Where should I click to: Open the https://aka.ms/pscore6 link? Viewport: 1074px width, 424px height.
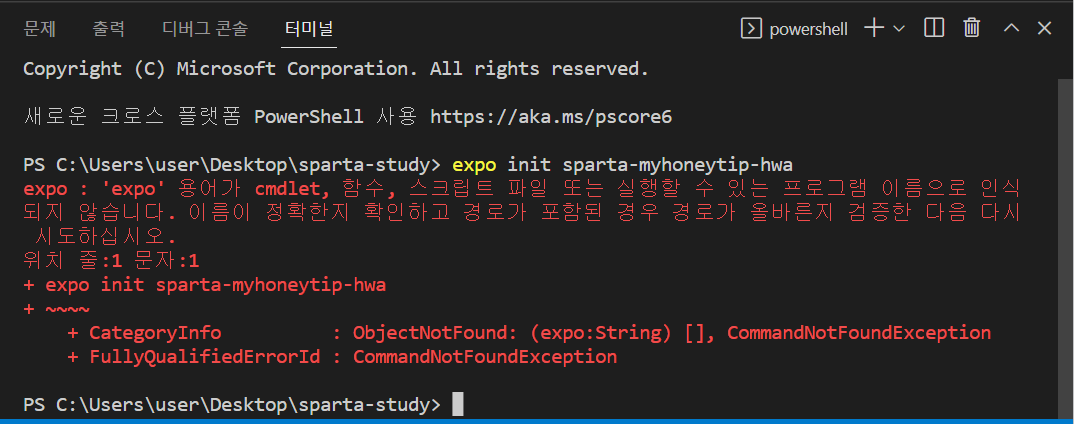[551, 117]
